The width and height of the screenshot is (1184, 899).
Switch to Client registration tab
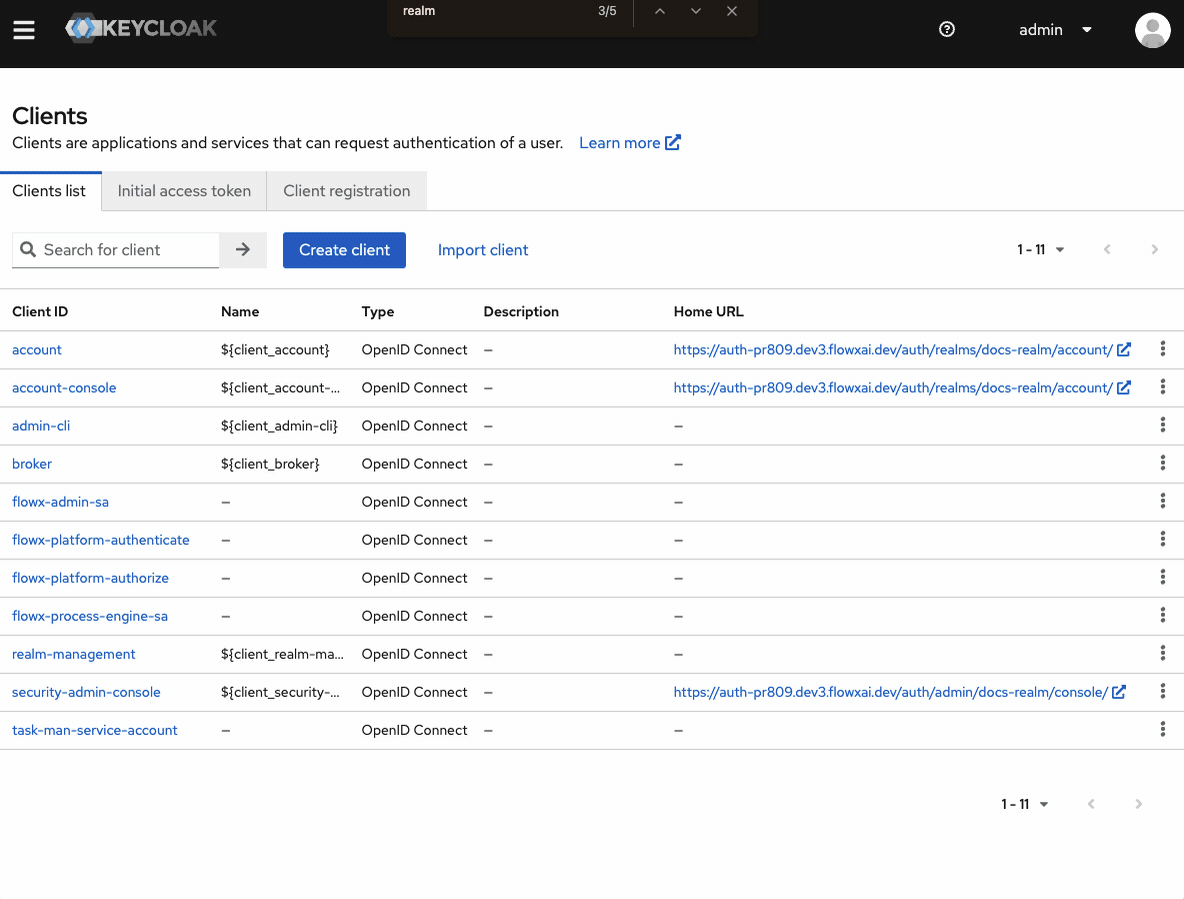coord(347,191)
